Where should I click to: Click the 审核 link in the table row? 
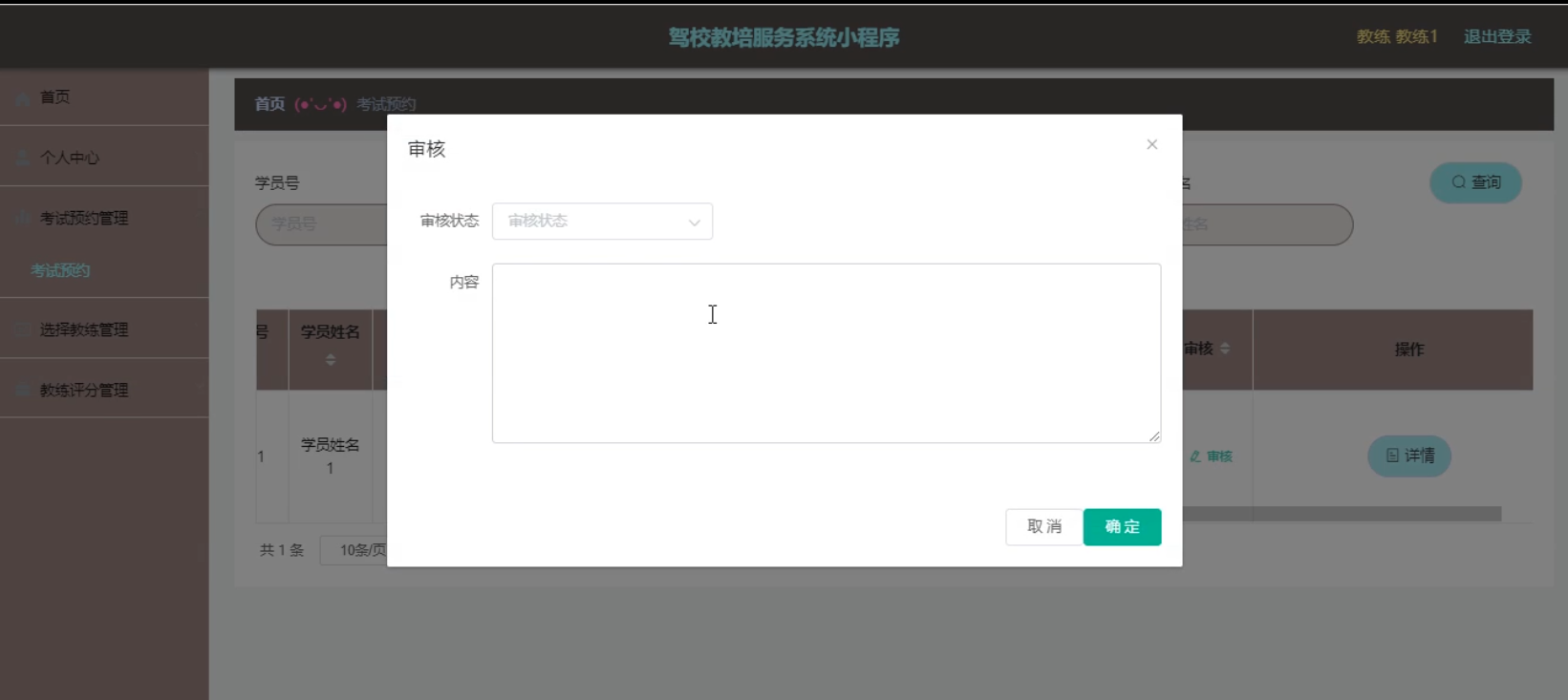(1212, 456)
